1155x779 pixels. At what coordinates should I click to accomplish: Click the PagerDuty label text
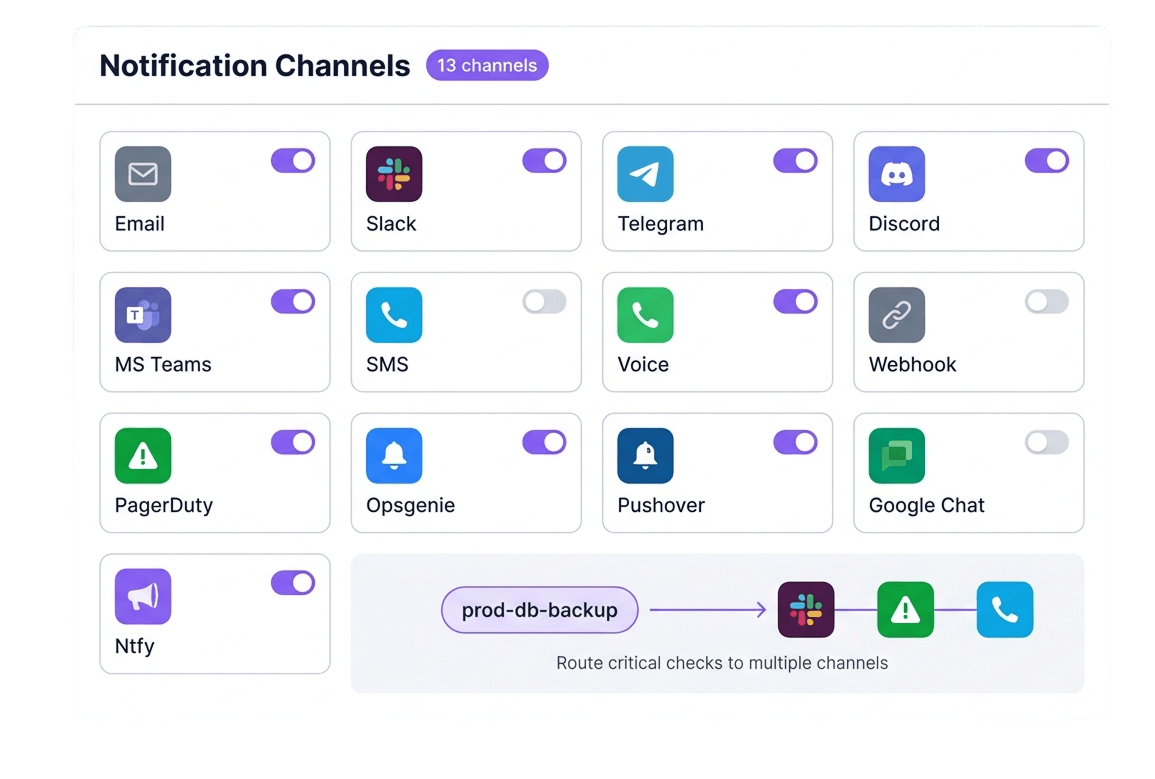(164, 506)
